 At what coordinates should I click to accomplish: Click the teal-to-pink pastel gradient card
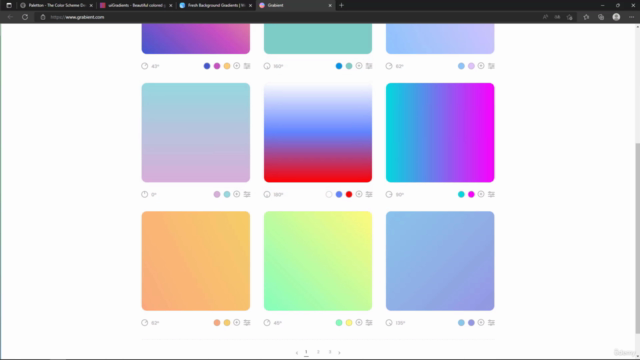point(196,133)
